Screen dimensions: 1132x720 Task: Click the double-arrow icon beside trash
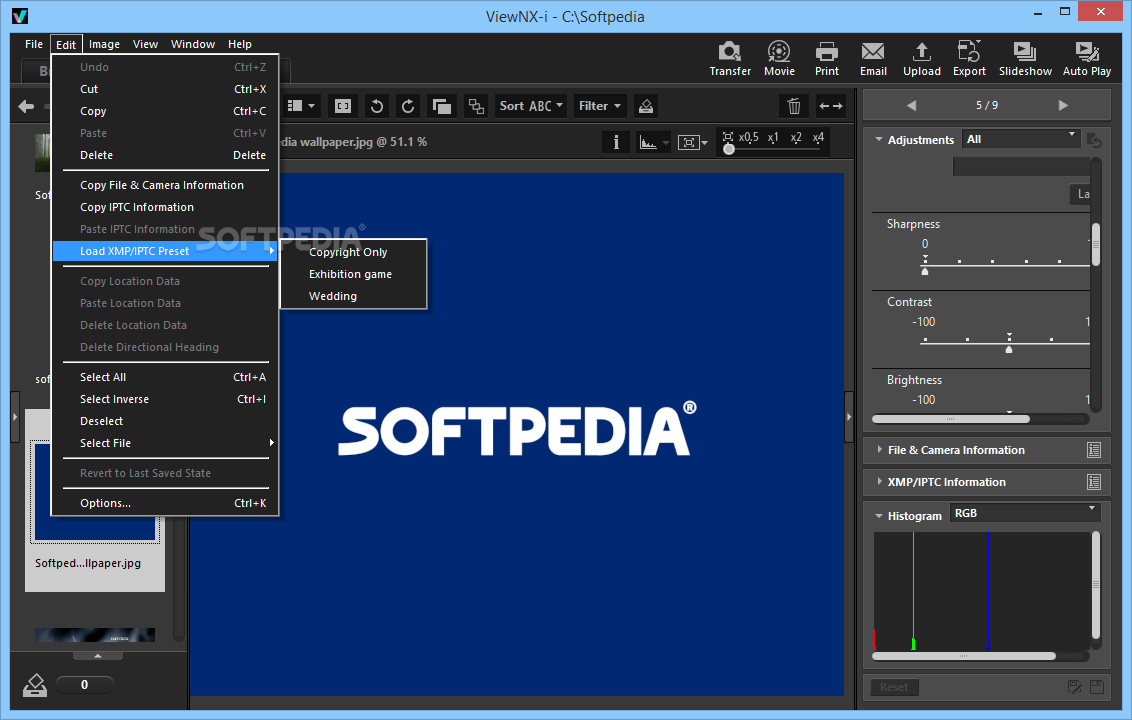831,106
